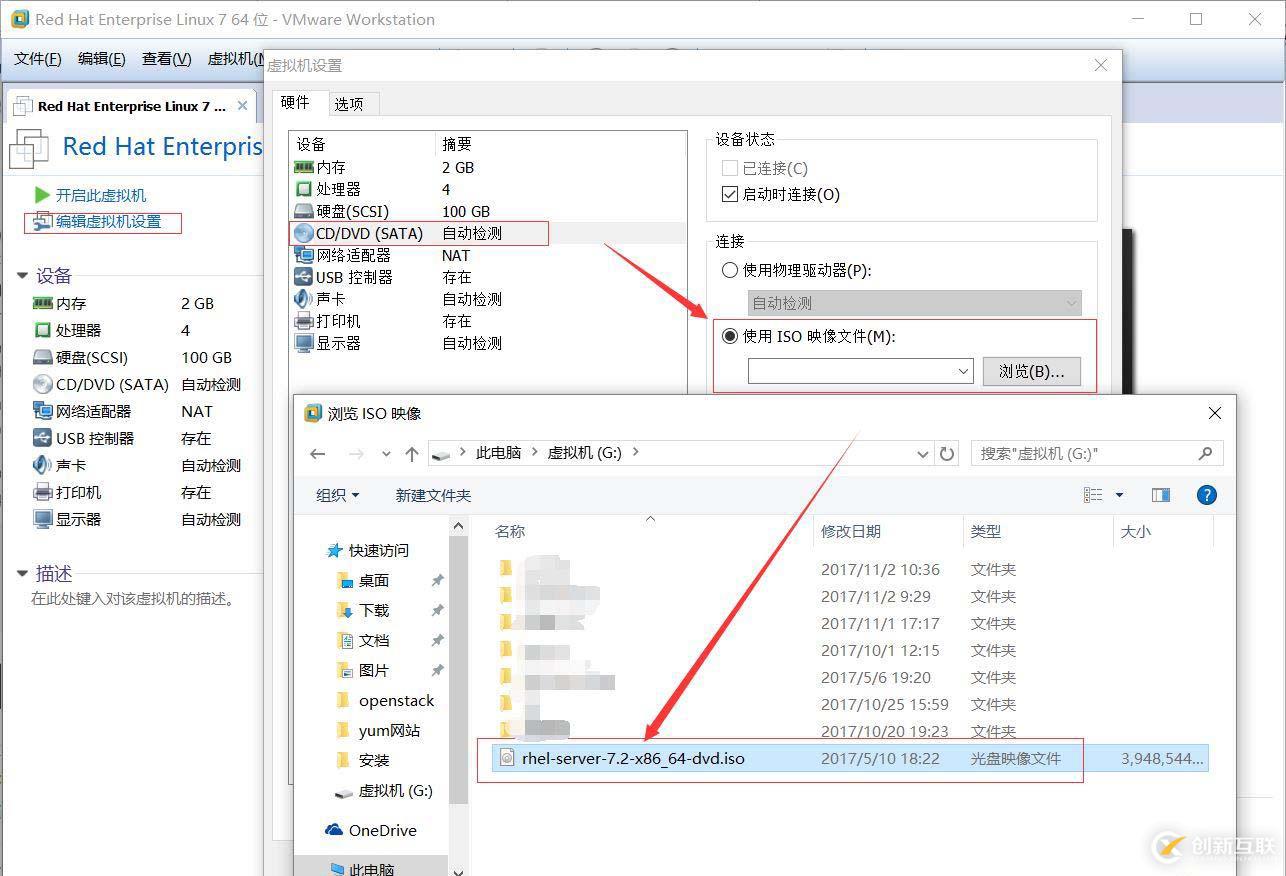Click the up-one-level arrow in browse ISO dialog
Screen dimensions: 1286x876
(x=412, y=454)
